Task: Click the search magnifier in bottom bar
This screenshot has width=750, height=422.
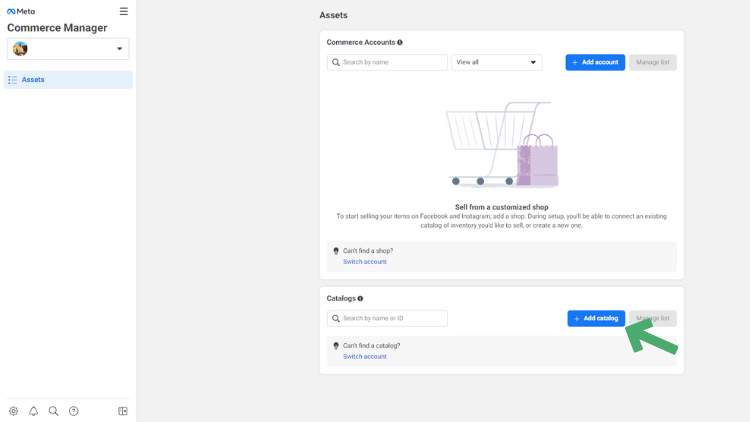Action: 54,411
